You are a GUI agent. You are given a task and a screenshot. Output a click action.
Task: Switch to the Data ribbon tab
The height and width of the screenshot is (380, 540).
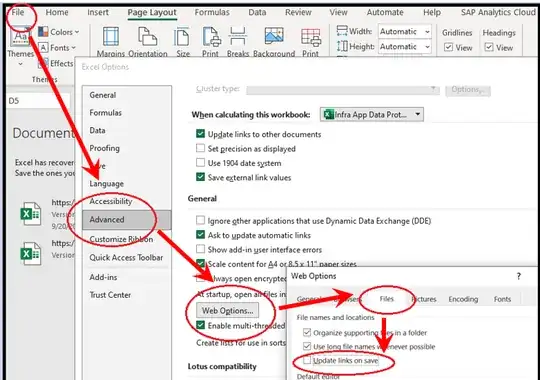[x=257, y=12]
